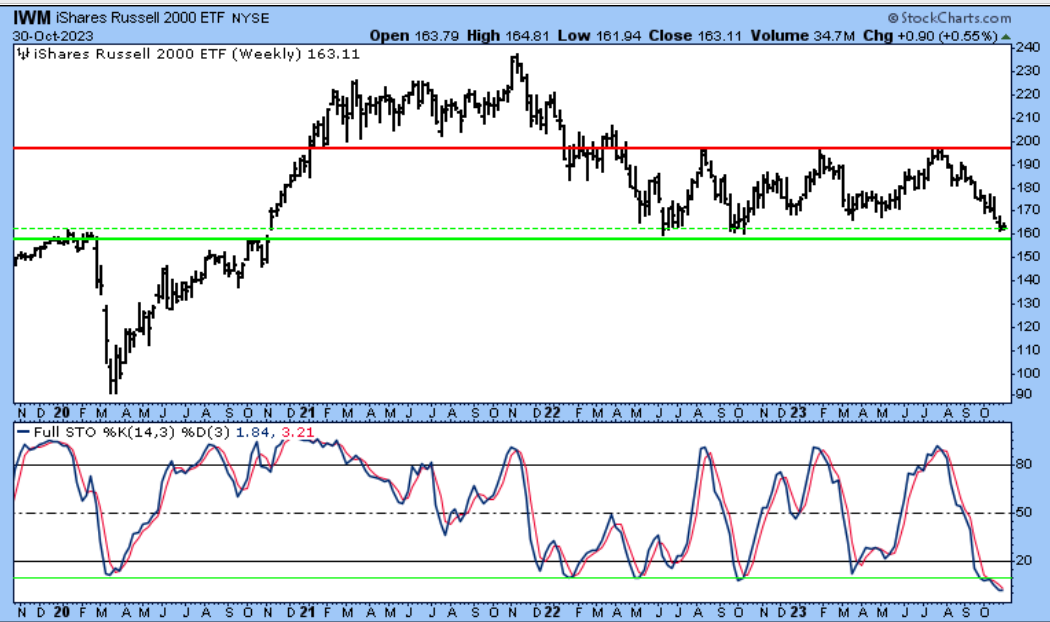Viewport: 1050px width, 622px height.
Task: Click the red horizontal resistance line near 197
Action: (x=512, y=148)
